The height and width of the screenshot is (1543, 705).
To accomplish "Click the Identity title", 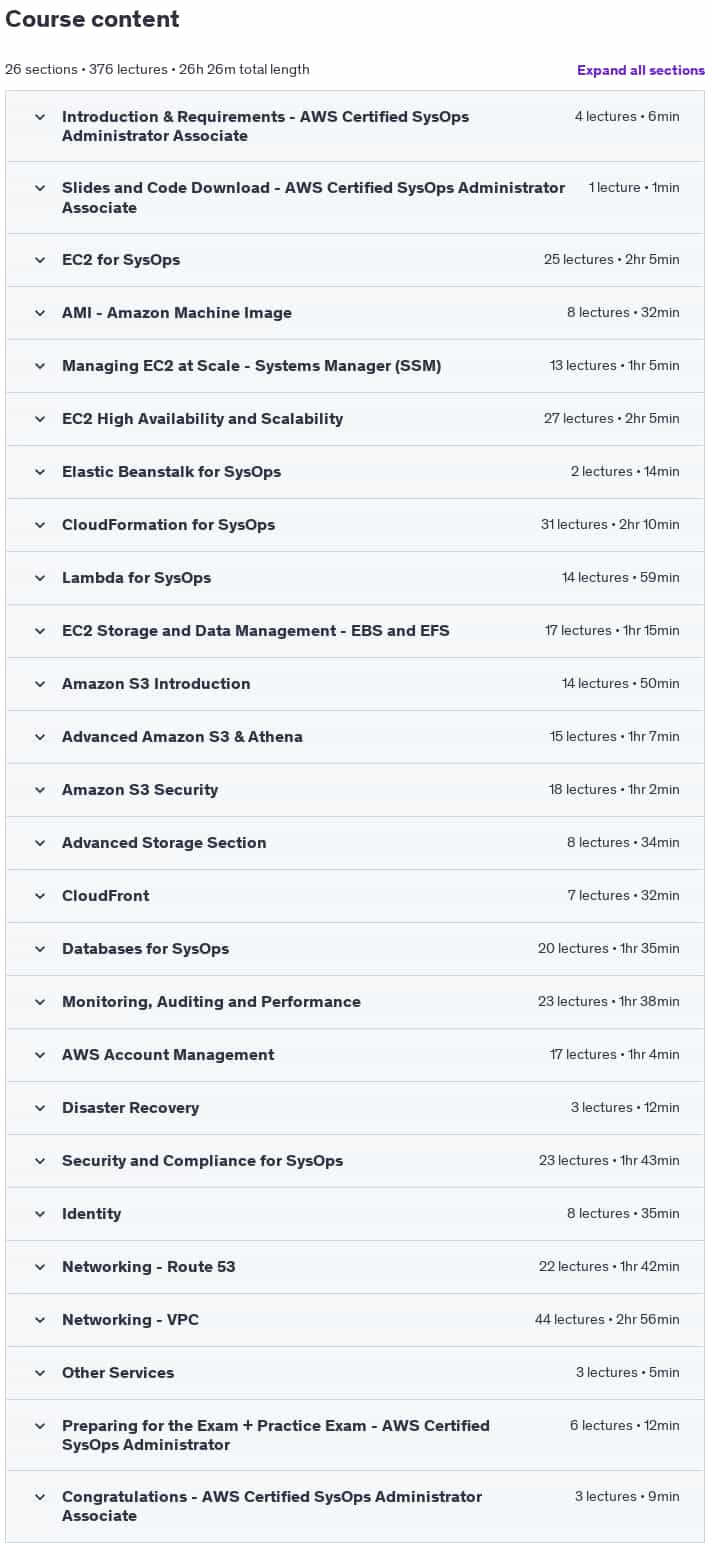I will click(91, 1214).
